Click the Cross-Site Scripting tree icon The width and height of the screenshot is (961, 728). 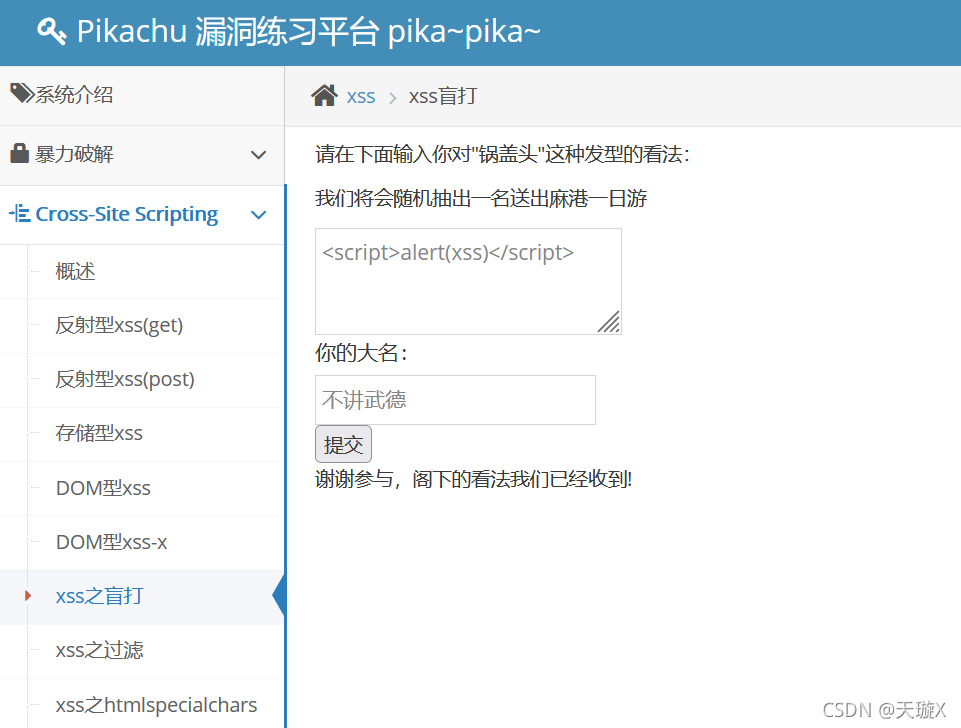point(20,214)
